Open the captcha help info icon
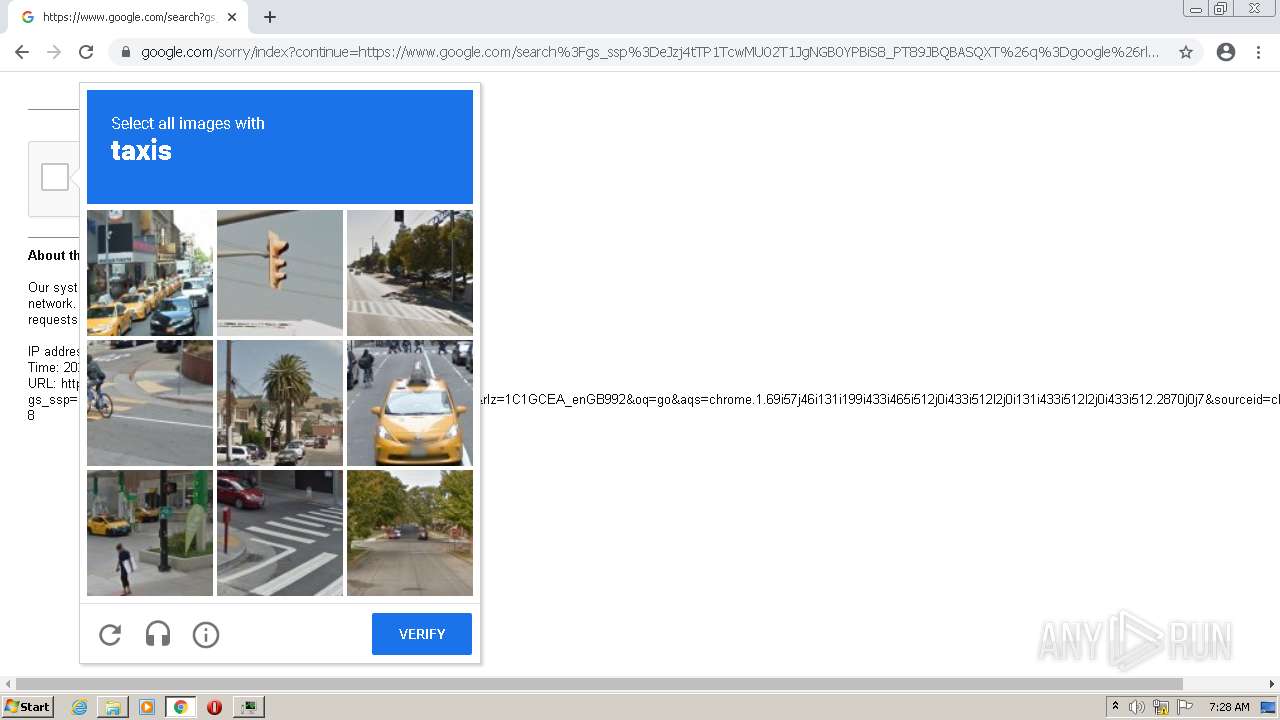 point(206,634)
